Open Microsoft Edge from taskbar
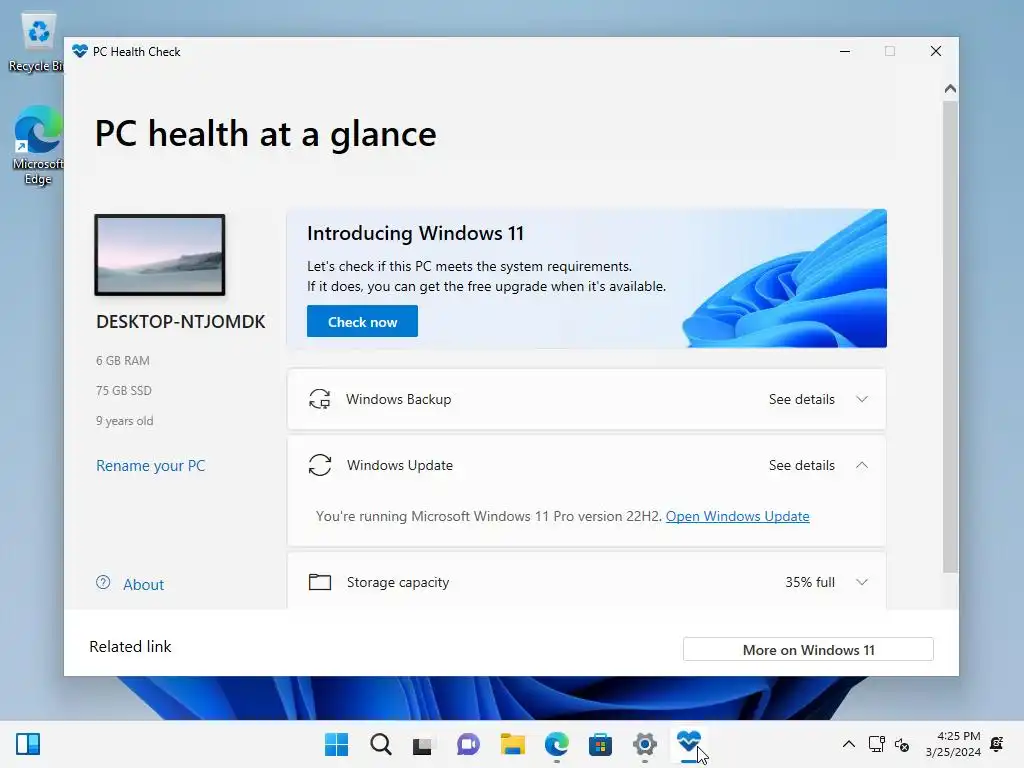The width and height of the screenshot is (1024, 768). pos(557,744)
